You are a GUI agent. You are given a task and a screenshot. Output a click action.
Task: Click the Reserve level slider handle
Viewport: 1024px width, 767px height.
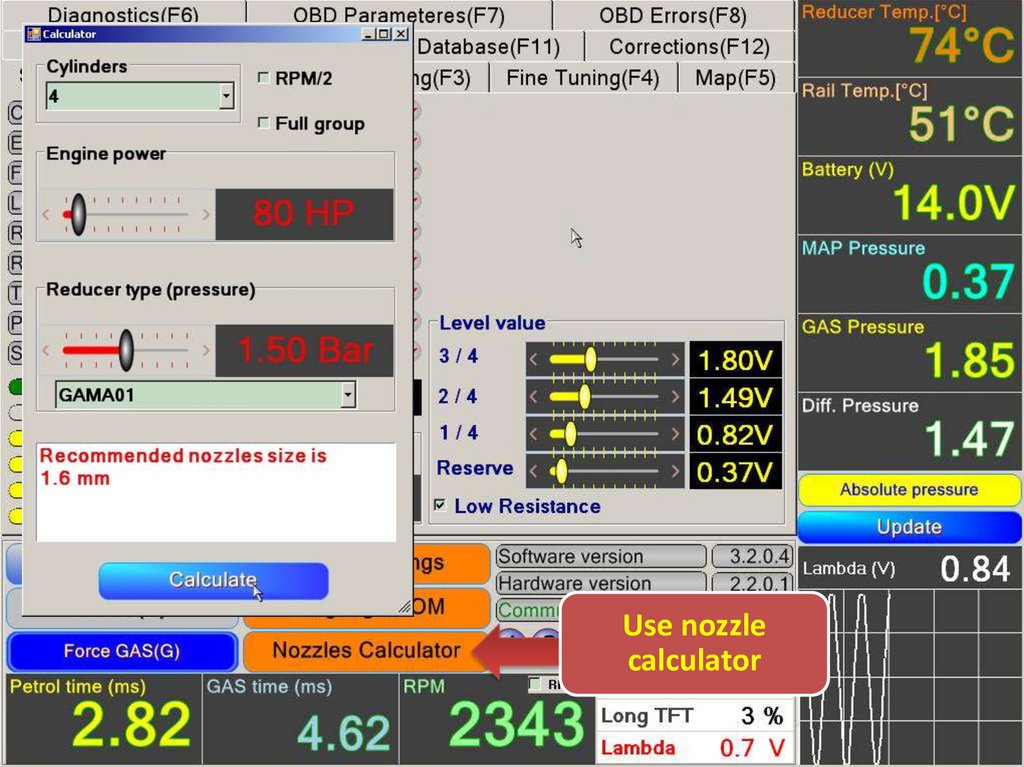click(x=560, y=471)
